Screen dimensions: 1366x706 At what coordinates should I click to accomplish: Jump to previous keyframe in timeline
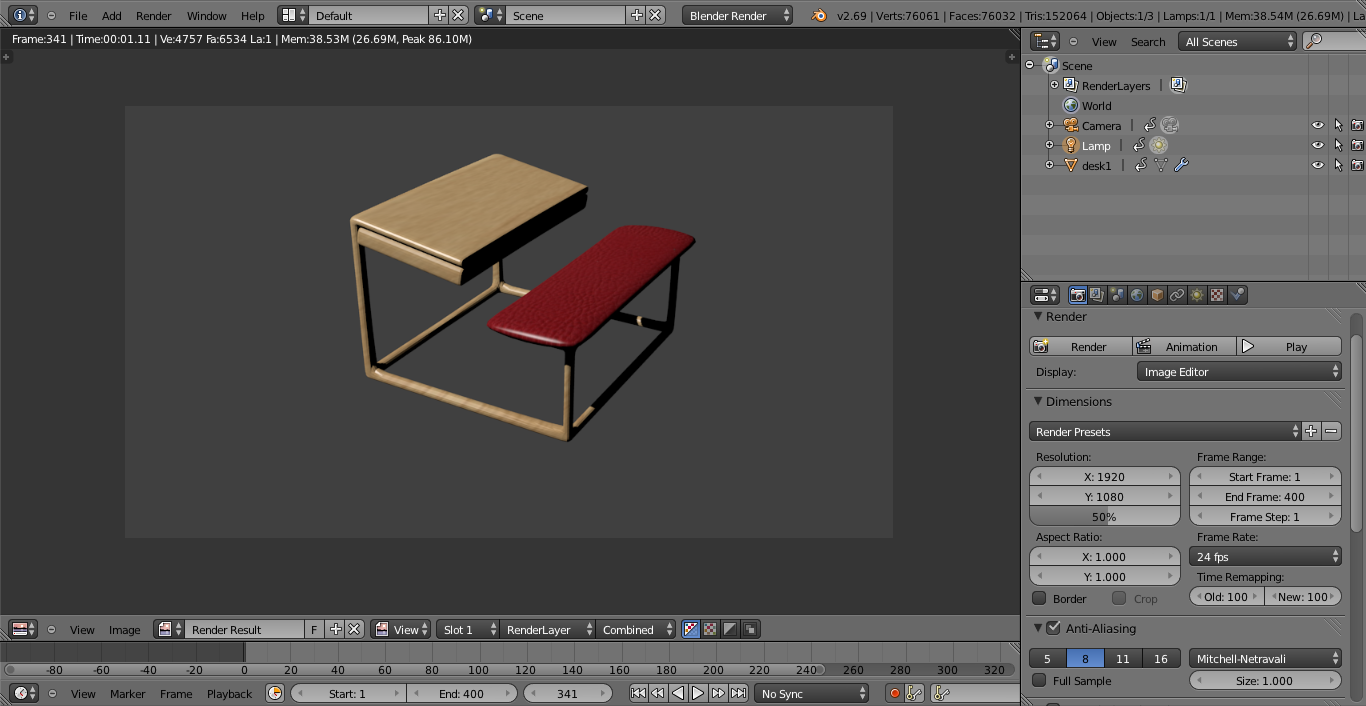tap(658, 693)
